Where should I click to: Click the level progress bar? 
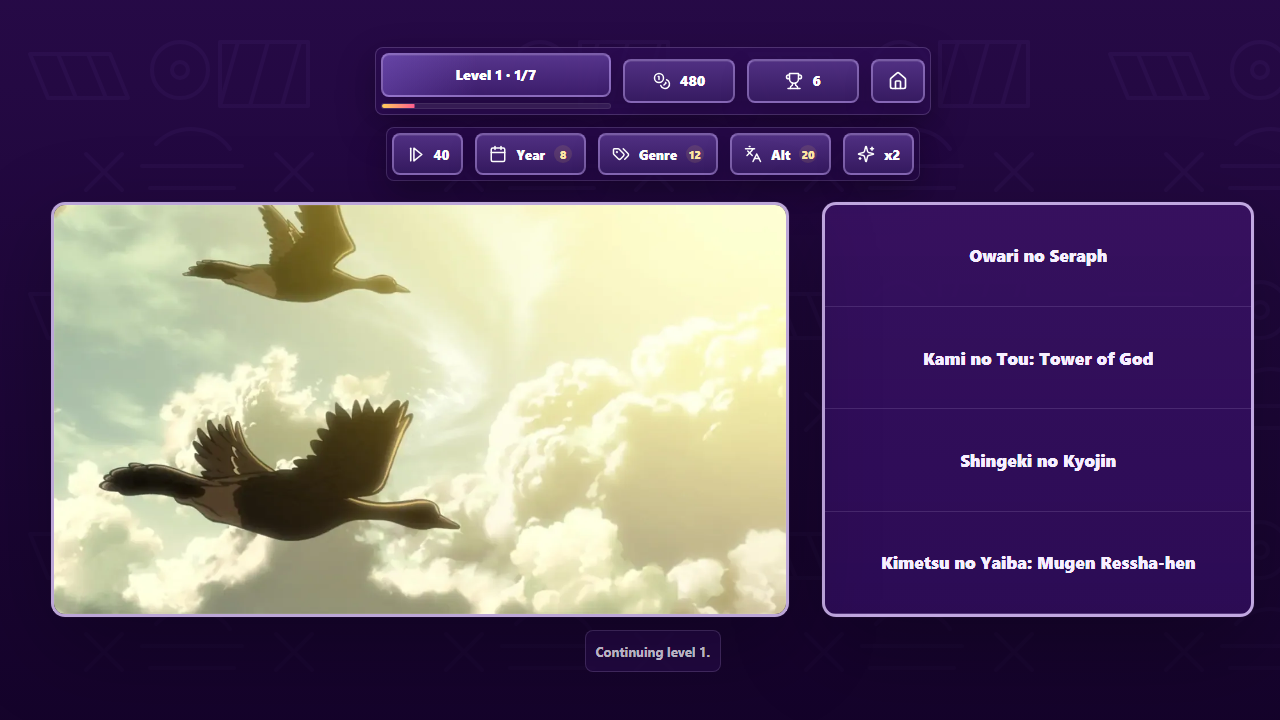[496, 105]
